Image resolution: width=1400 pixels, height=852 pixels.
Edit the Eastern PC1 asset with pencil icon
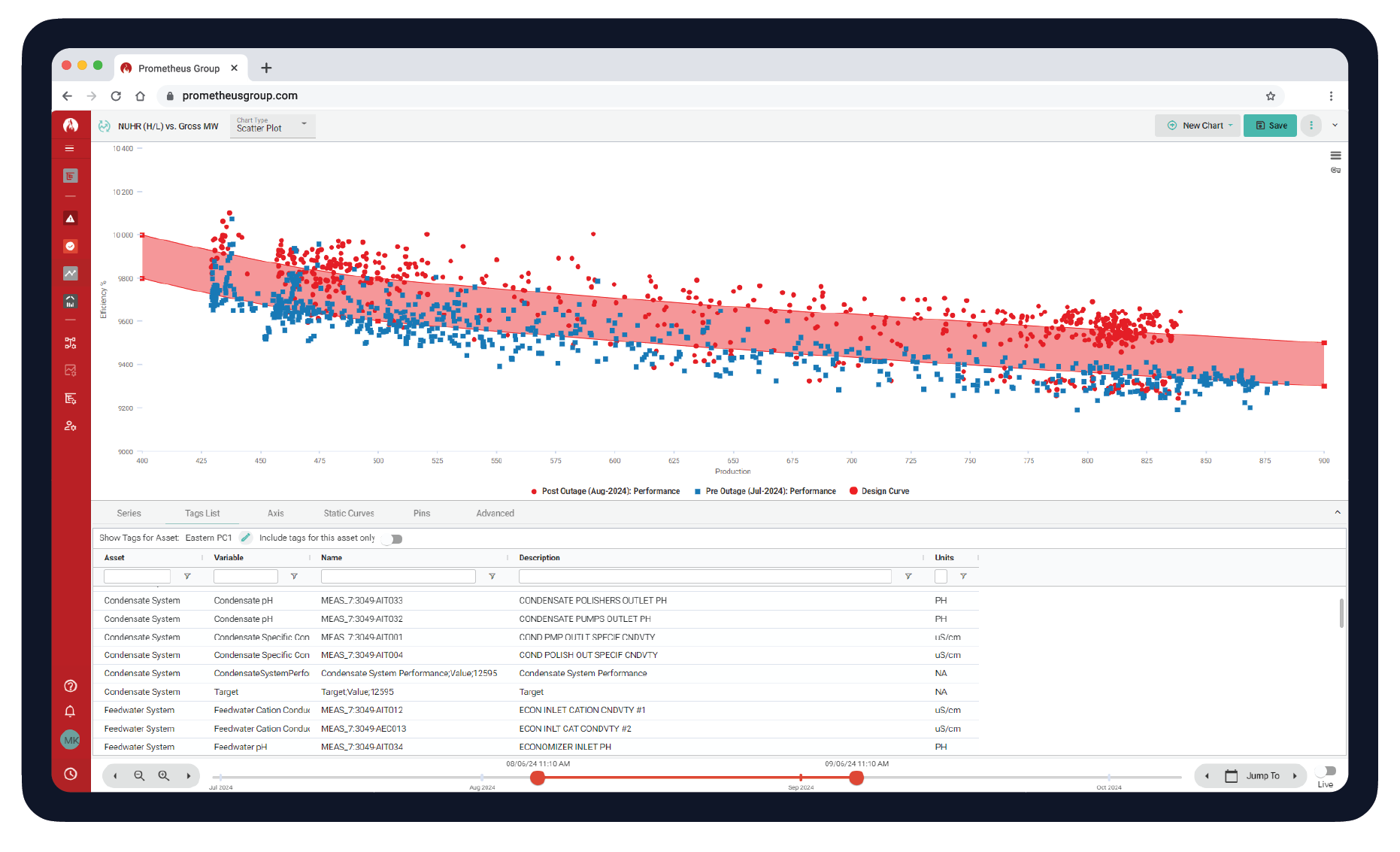click(246, 538)
